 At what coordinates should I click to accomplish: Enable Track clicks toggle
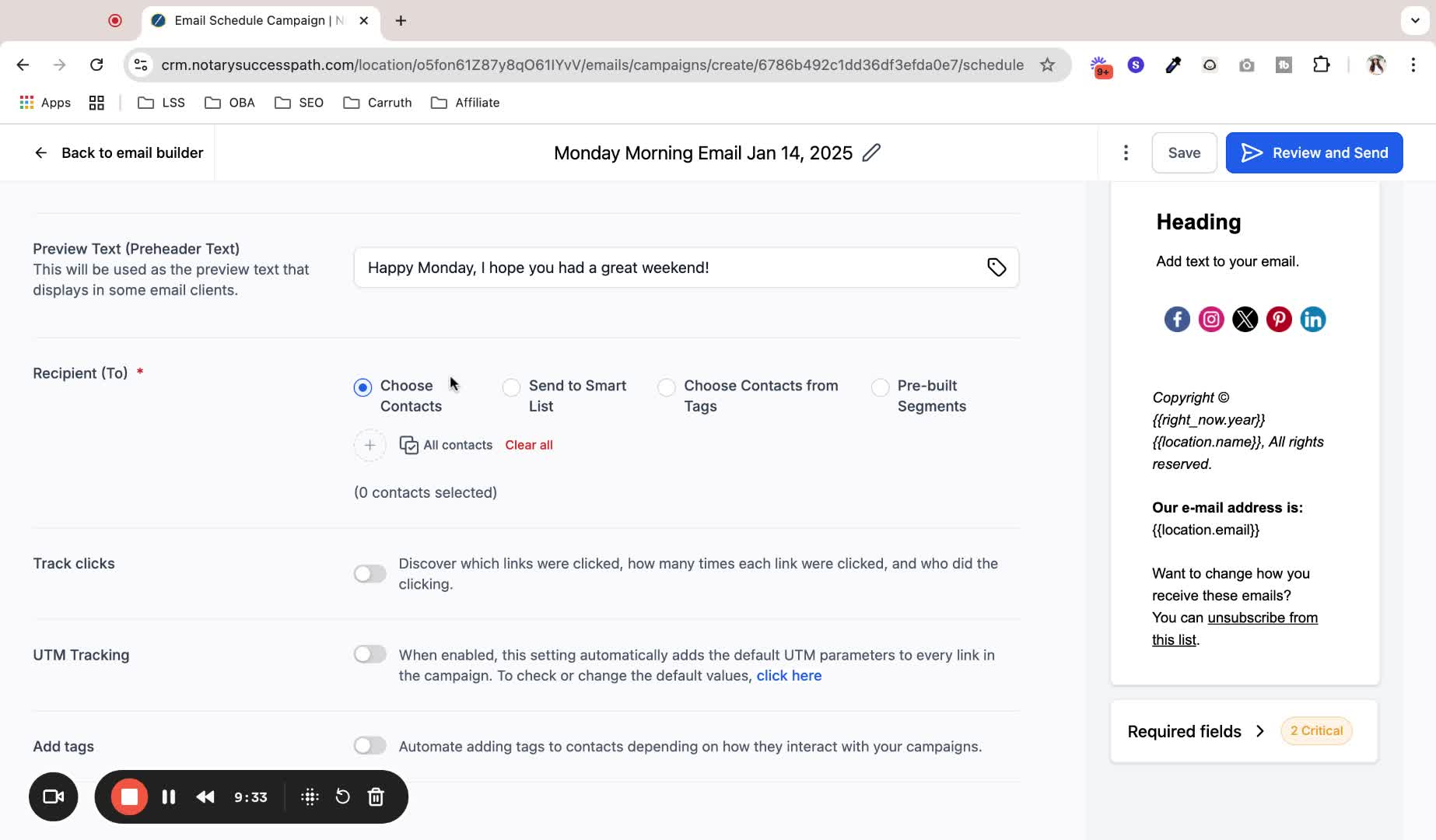point(370,573)
